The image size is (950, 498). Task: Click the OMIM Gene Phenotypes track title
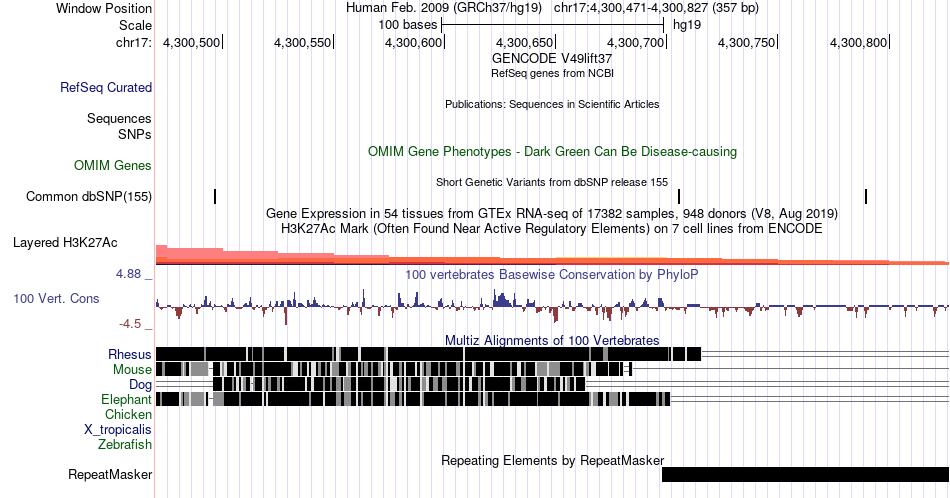coord(552,151)
